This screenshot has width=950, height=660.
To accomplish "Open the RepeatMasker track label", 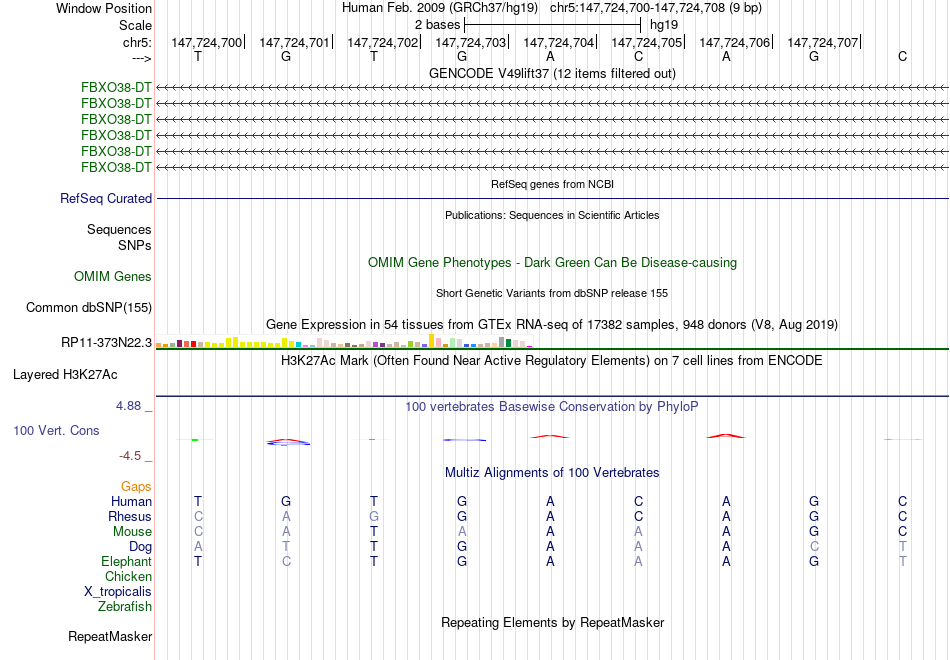I will pos(110,636).
